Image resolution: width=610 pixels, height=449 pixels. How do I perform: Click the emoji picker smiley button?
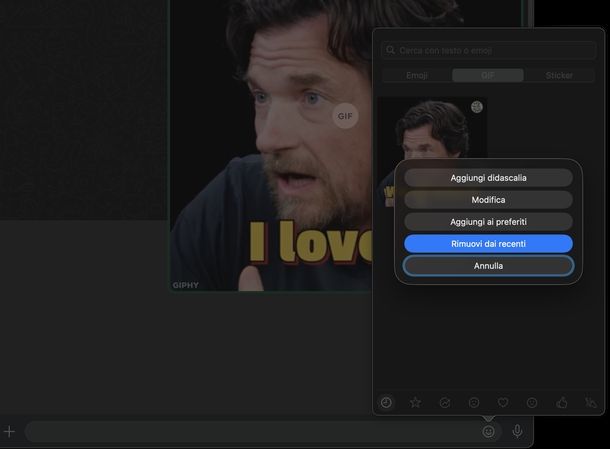coord(488,431)
